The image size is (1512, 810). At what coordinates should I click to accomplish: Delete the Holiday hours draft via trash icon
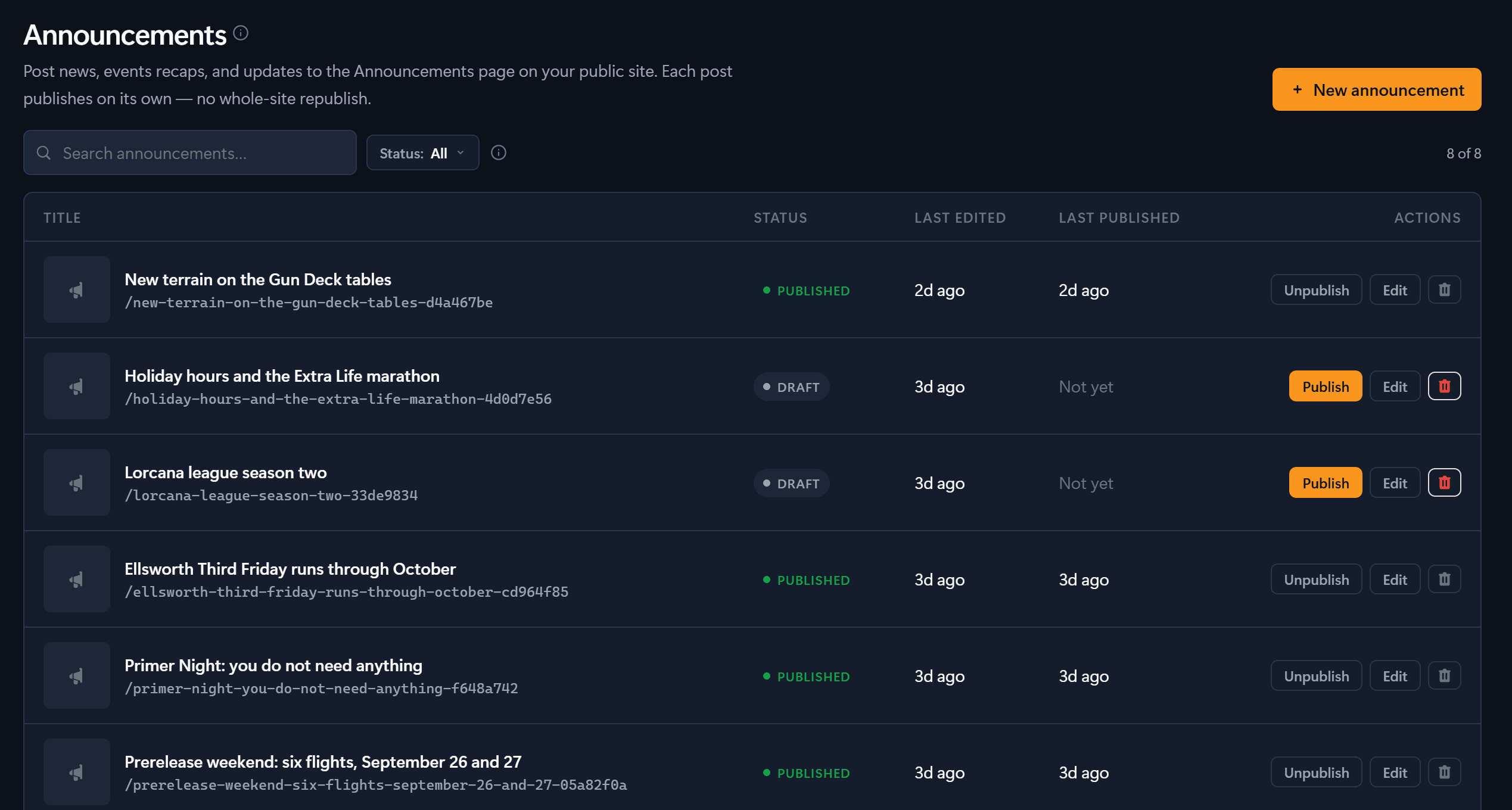(1445, 387)
